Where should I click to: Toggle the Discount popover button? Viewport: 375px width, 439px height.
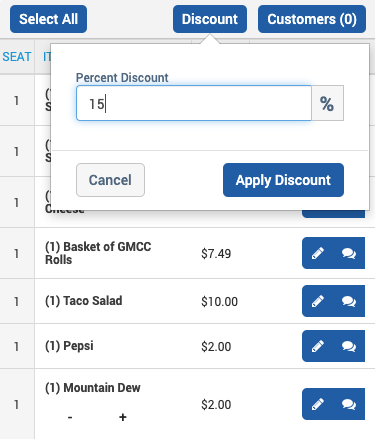(210, 19)
